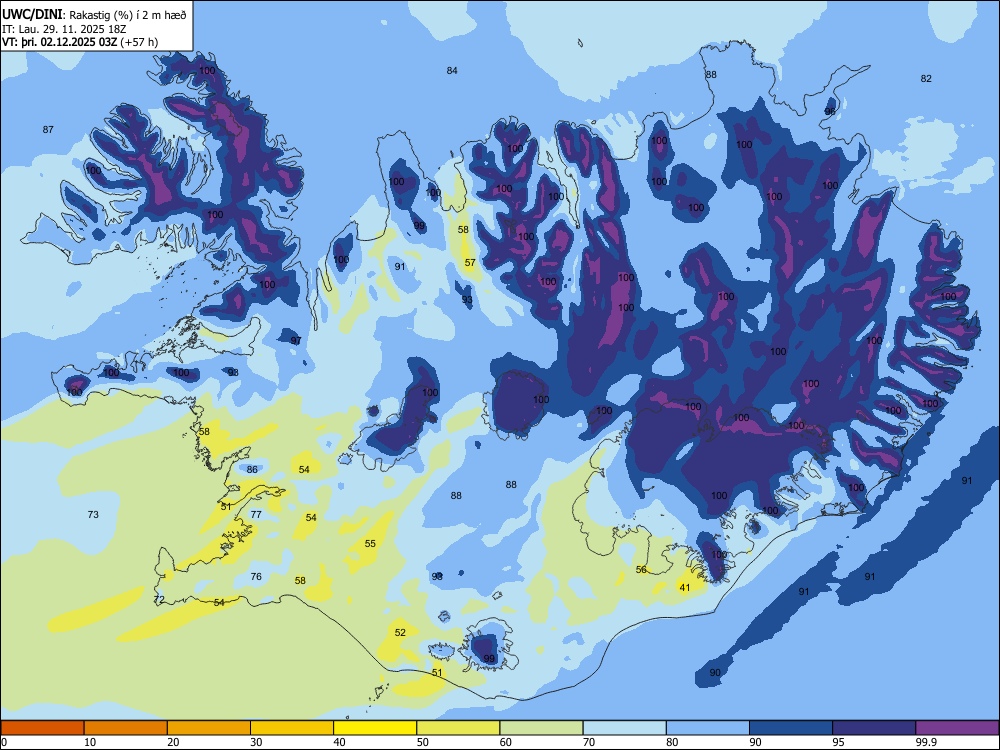Select the navy 95–99.9 legend swatch
The width and height of the screenshot is (1000, 750).
(874, 728)
